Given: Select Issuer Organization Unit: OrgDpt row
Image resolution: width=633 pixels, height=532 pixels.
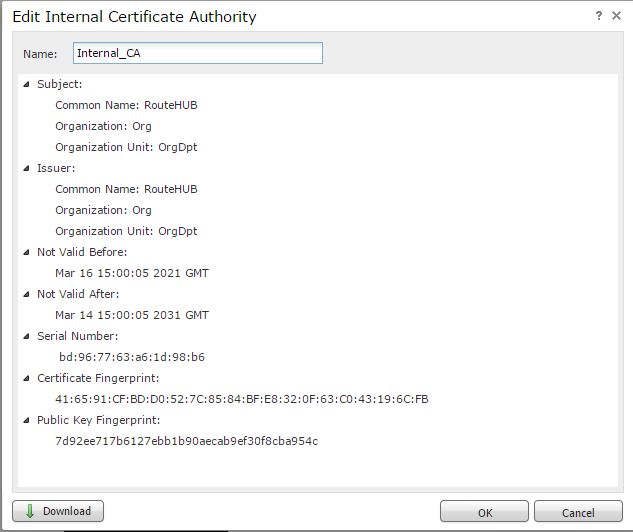Looking at the screenshot, I should [126, 231].
